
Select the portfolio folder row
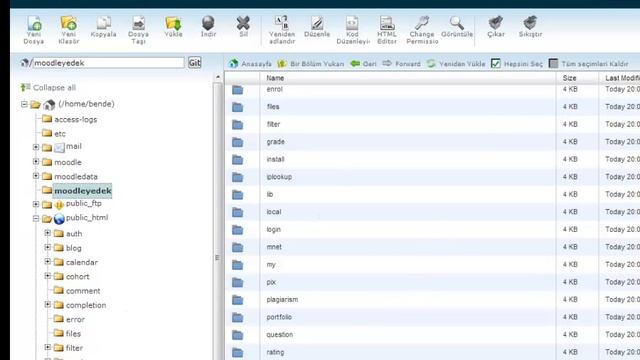pyautogui.click(x=432, y=317)
